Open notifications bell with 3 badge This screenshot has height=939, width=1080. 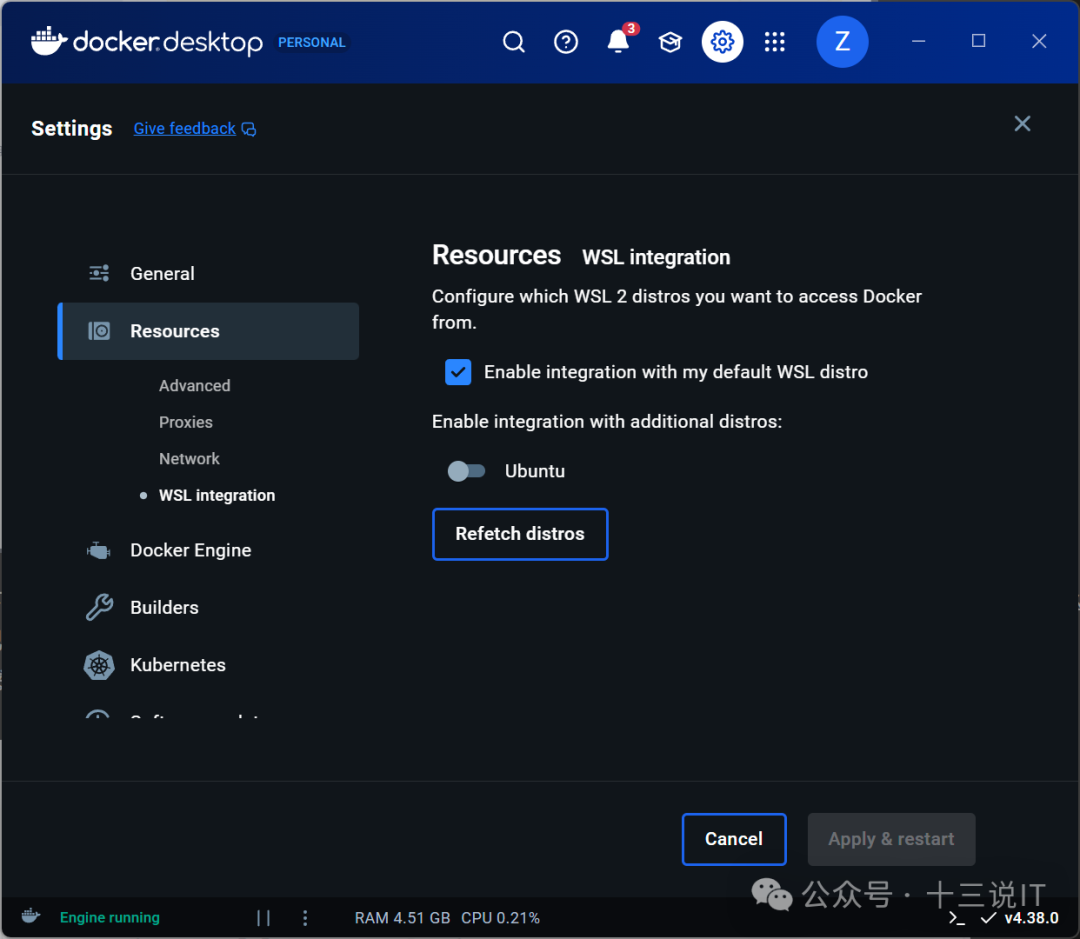point(619,41)
